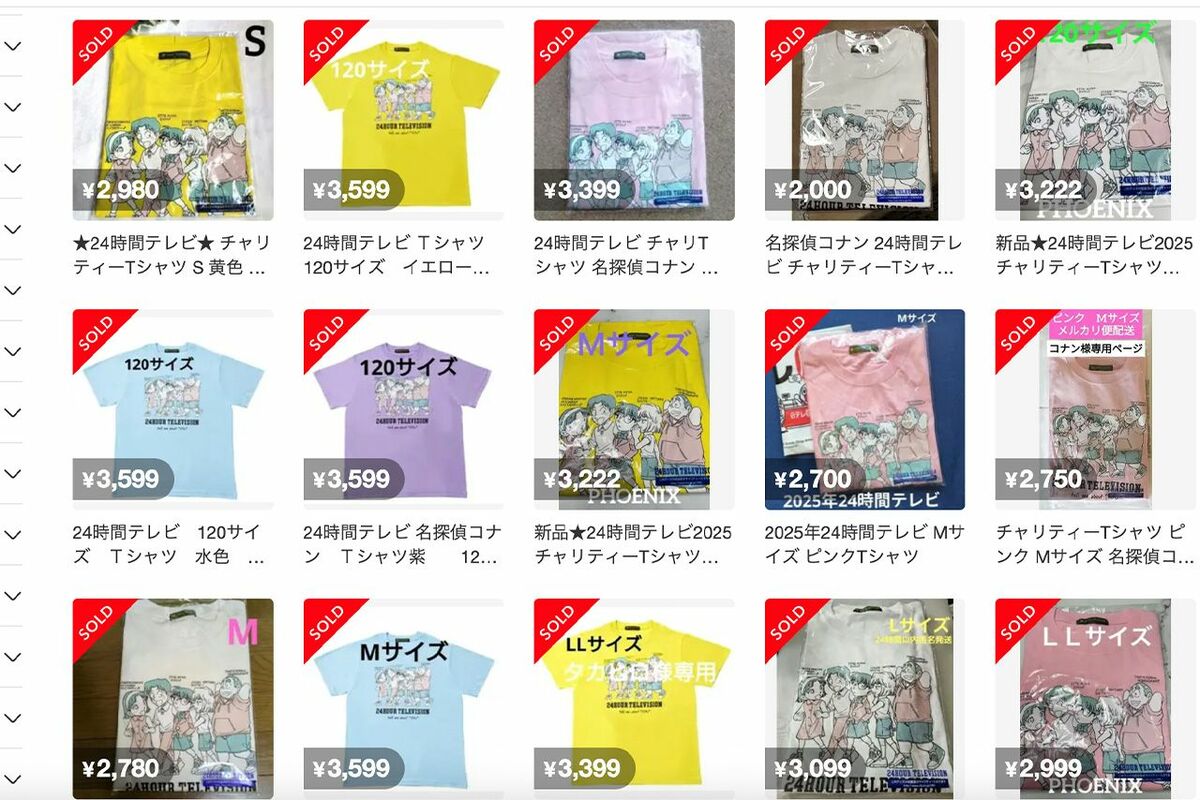This screenshot has width=1200, height=800.
Task: Open the light blue 120サイズ shirt thumbnail
Action: (173, 410)
